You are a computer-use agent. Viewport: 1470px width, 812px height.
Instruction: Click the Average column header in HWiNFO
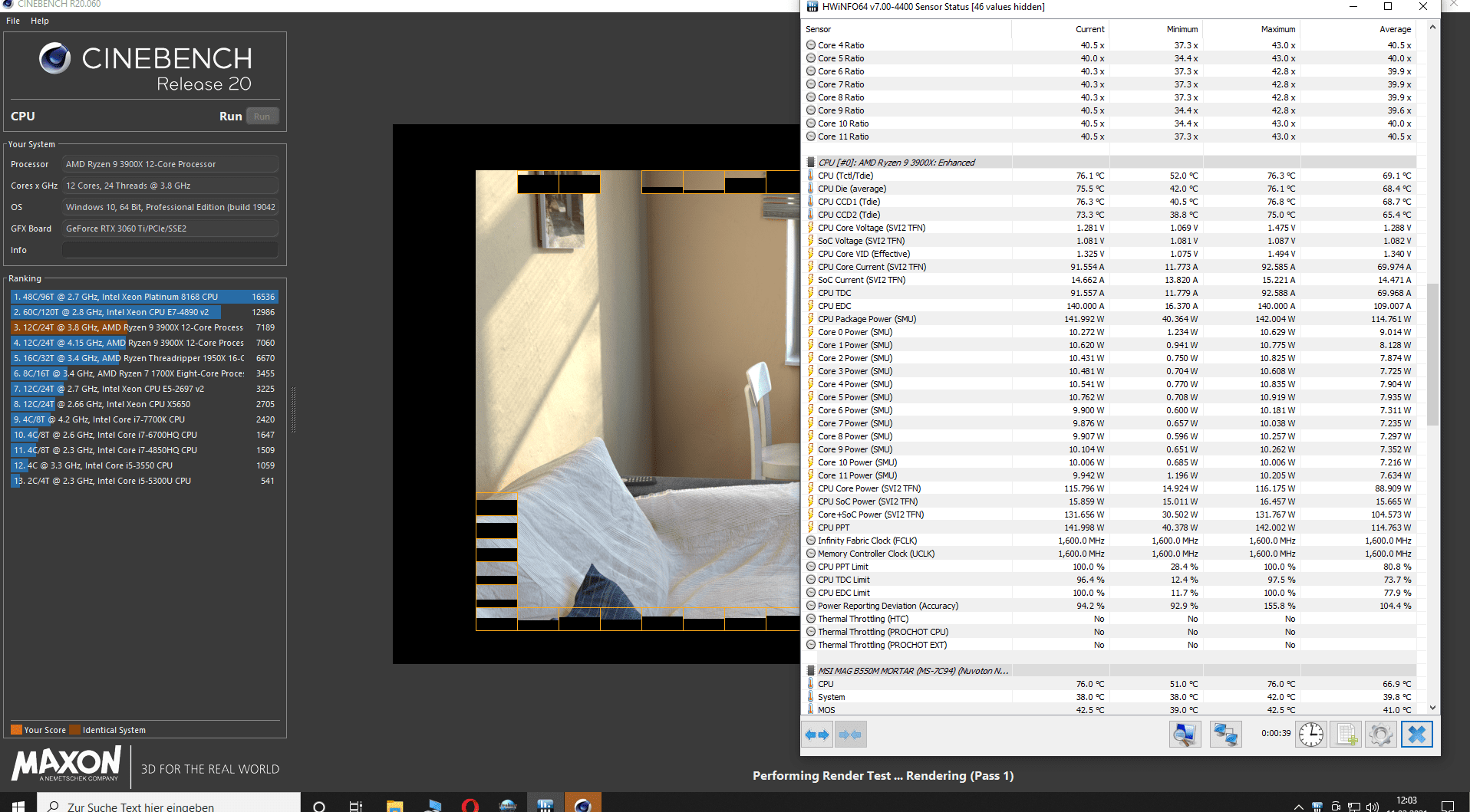[x=1358, y=29]
